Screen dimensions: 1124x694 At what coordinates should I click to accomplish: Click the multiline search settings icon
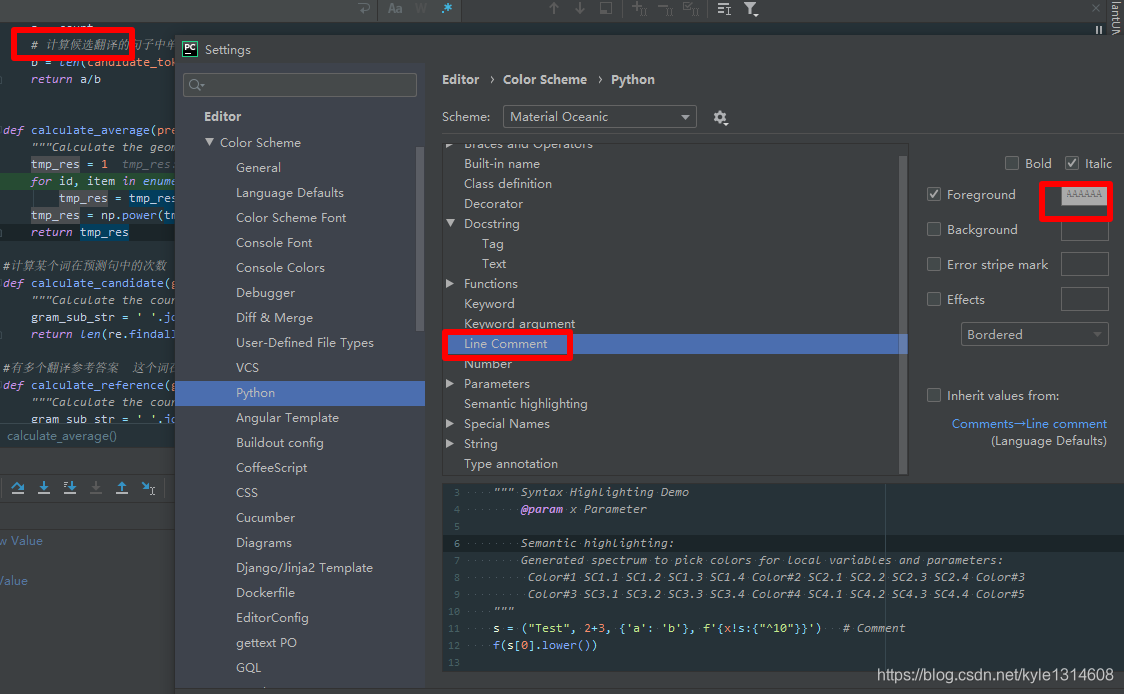(x=724, y=9)
